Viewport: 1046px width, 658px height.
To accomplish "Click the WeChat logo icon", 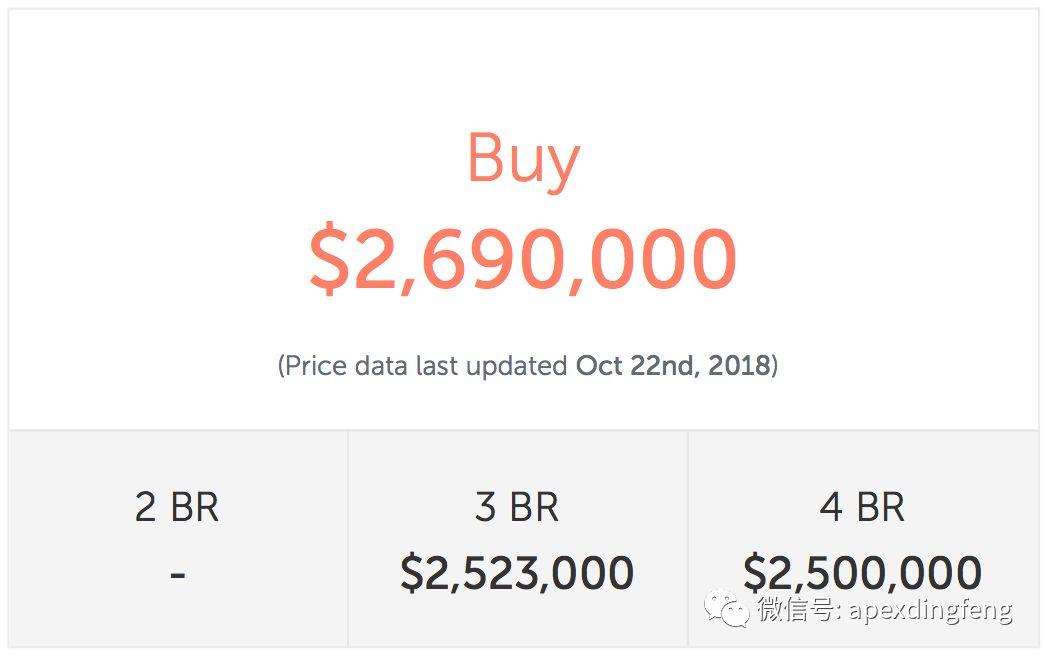I will tap(726, 608).
